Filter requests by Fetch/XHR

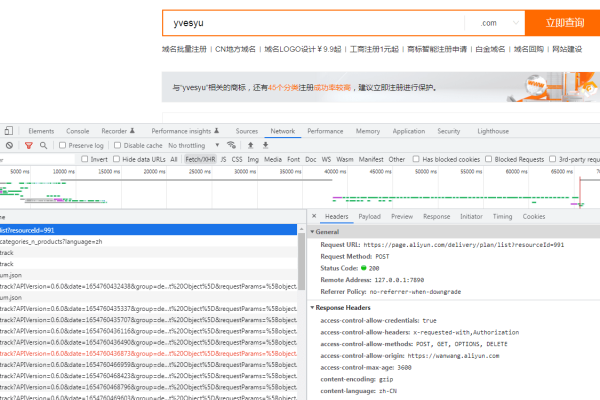(200, 159)
